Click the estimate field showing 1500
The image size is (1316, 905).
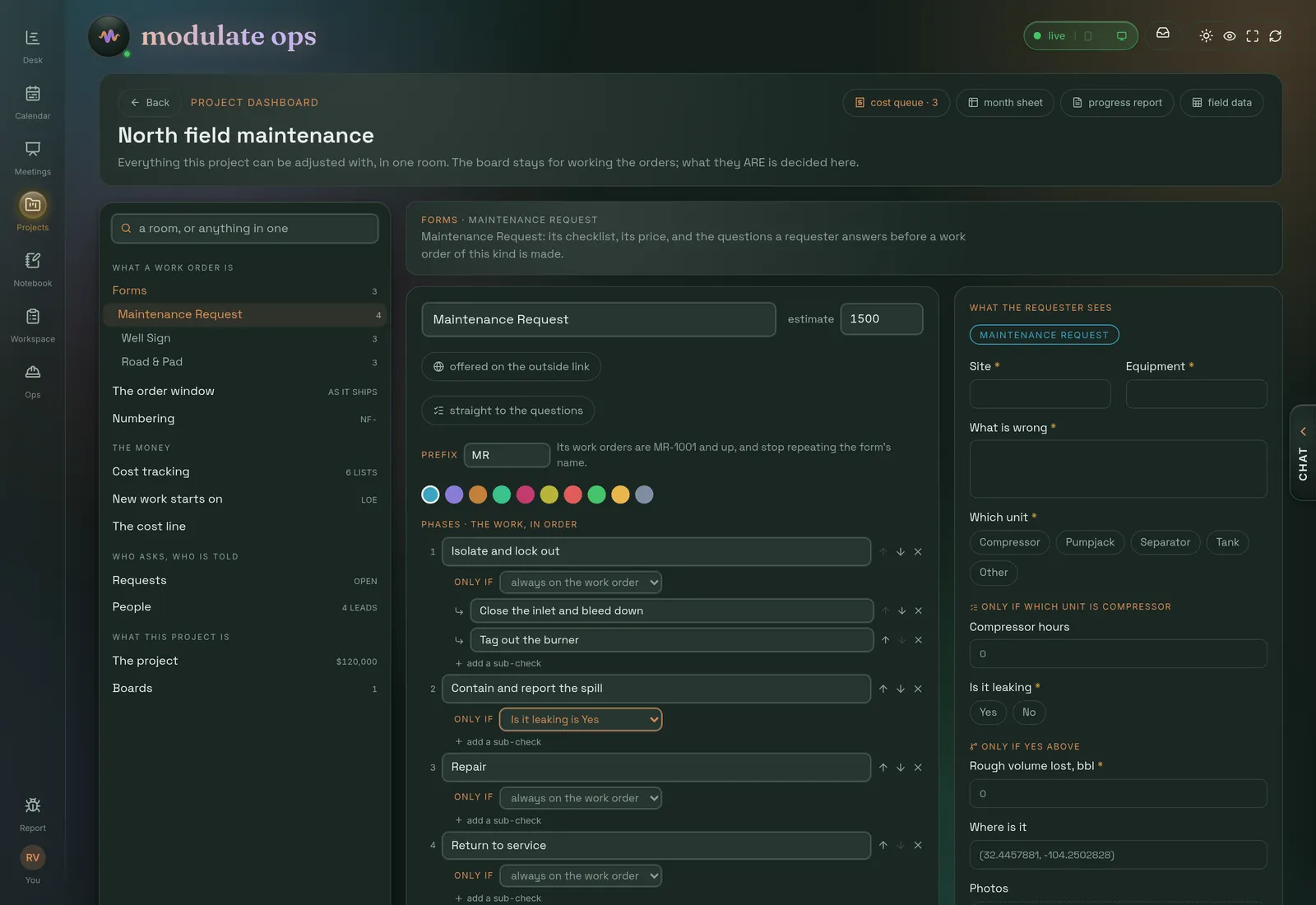pyautogui.click(x=882, y=319)
